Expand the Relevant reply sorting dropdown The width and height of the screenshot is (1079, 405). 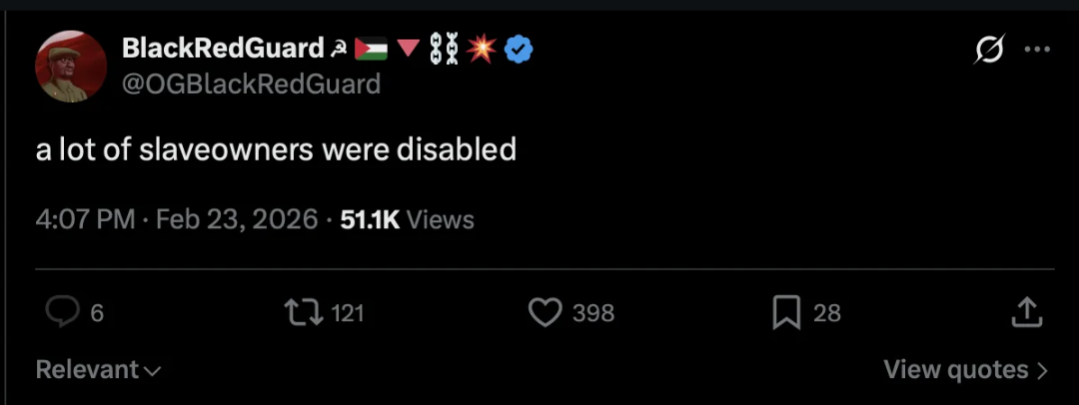point(98,370)
